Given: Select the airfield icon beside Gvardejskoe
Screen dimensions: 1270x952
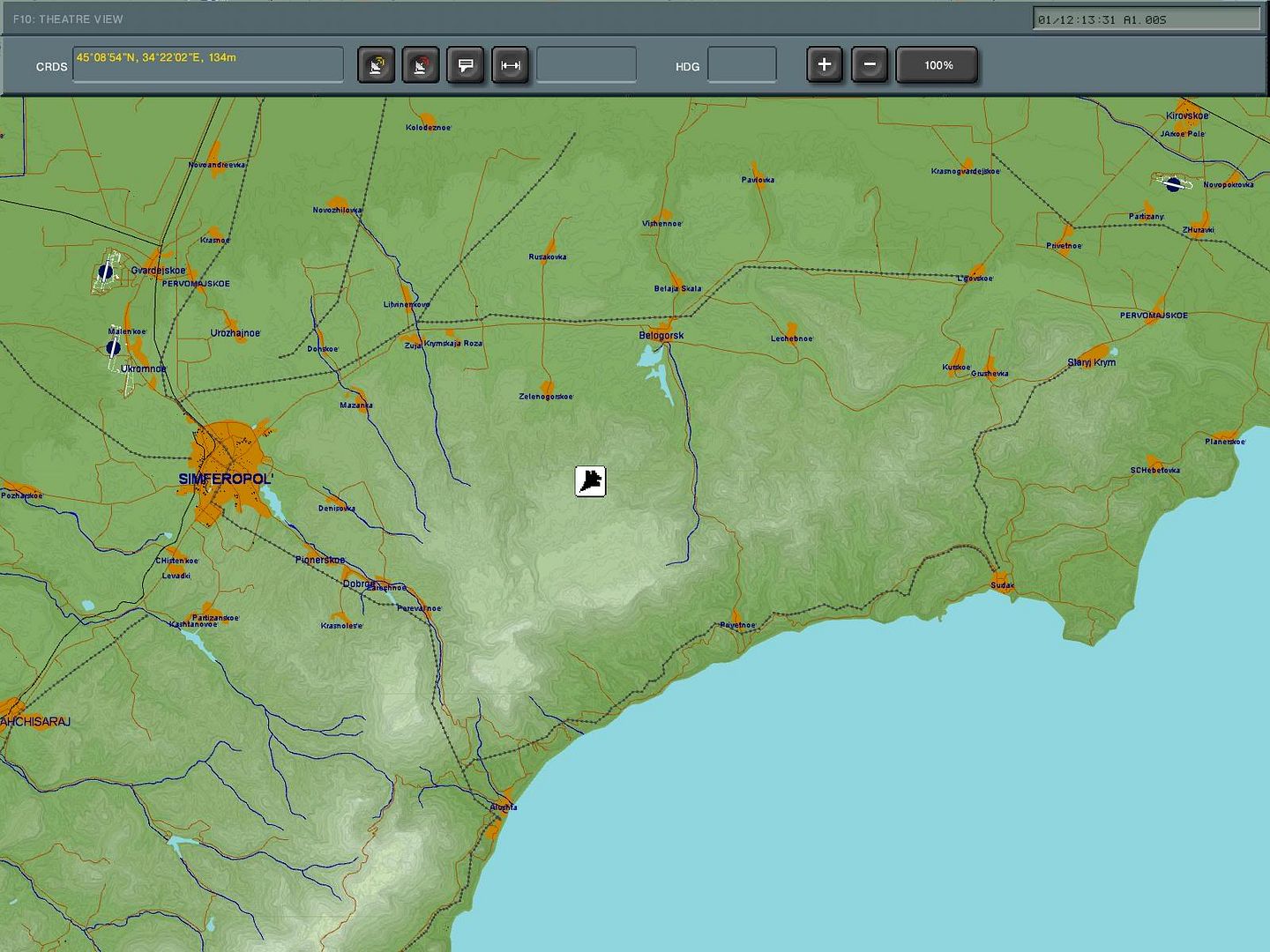Looking at the screenshot, I should point(107,271).
